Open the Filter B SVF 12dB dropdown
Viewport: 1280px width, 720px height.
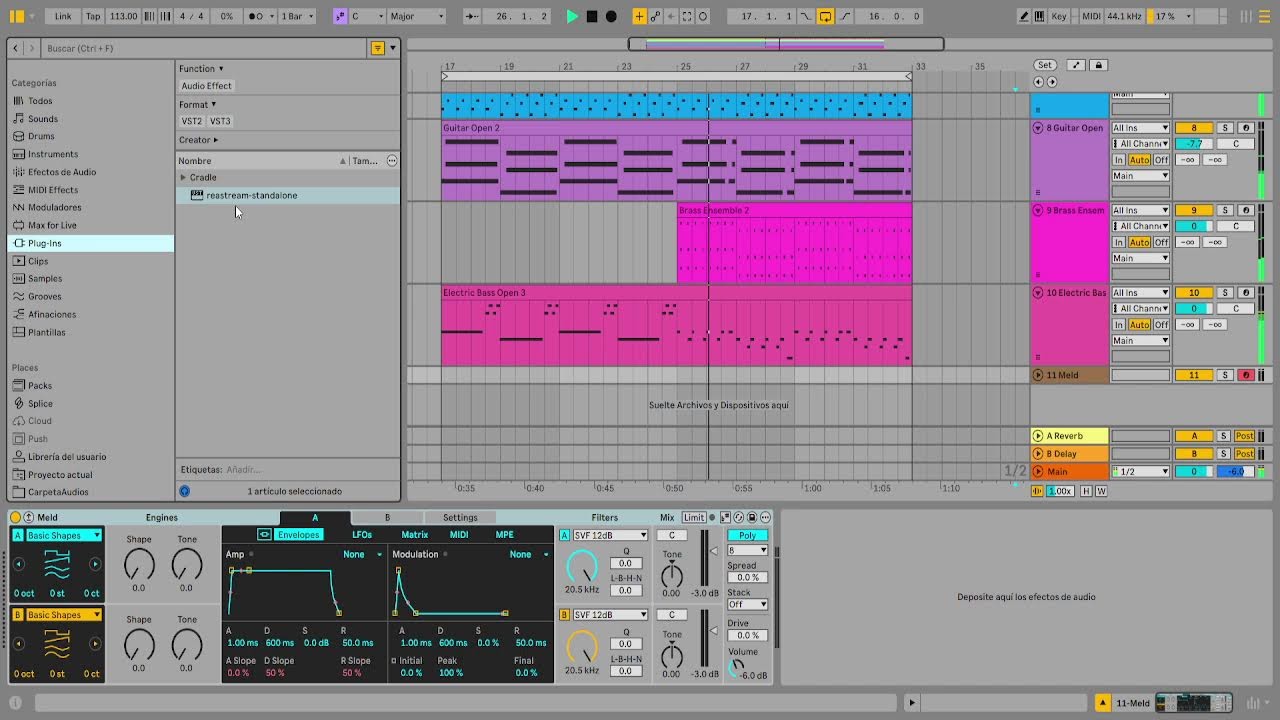point(610,614)
